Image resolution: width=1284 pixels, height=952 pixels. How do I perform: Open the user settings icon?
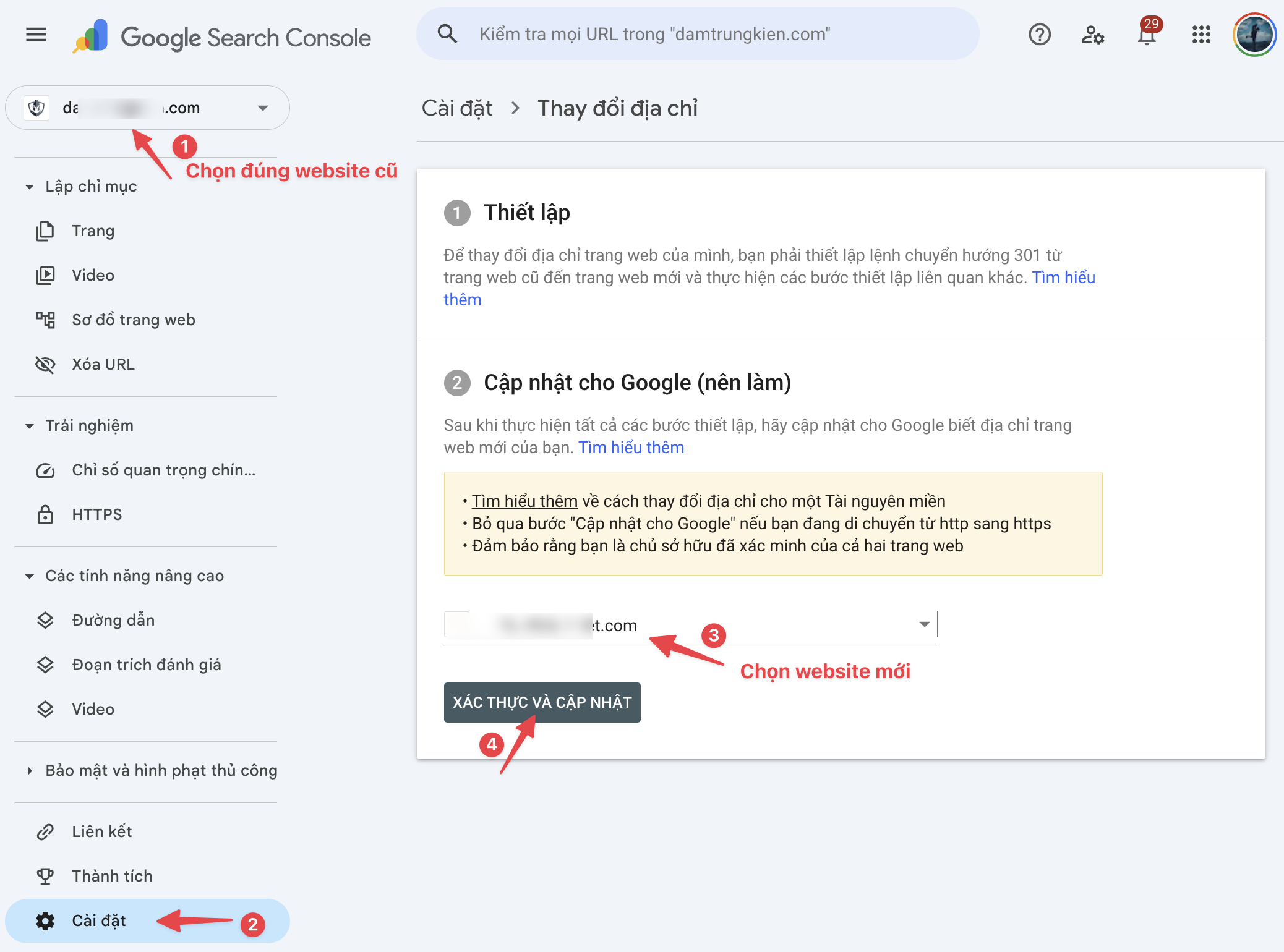tap(1093, 35)
